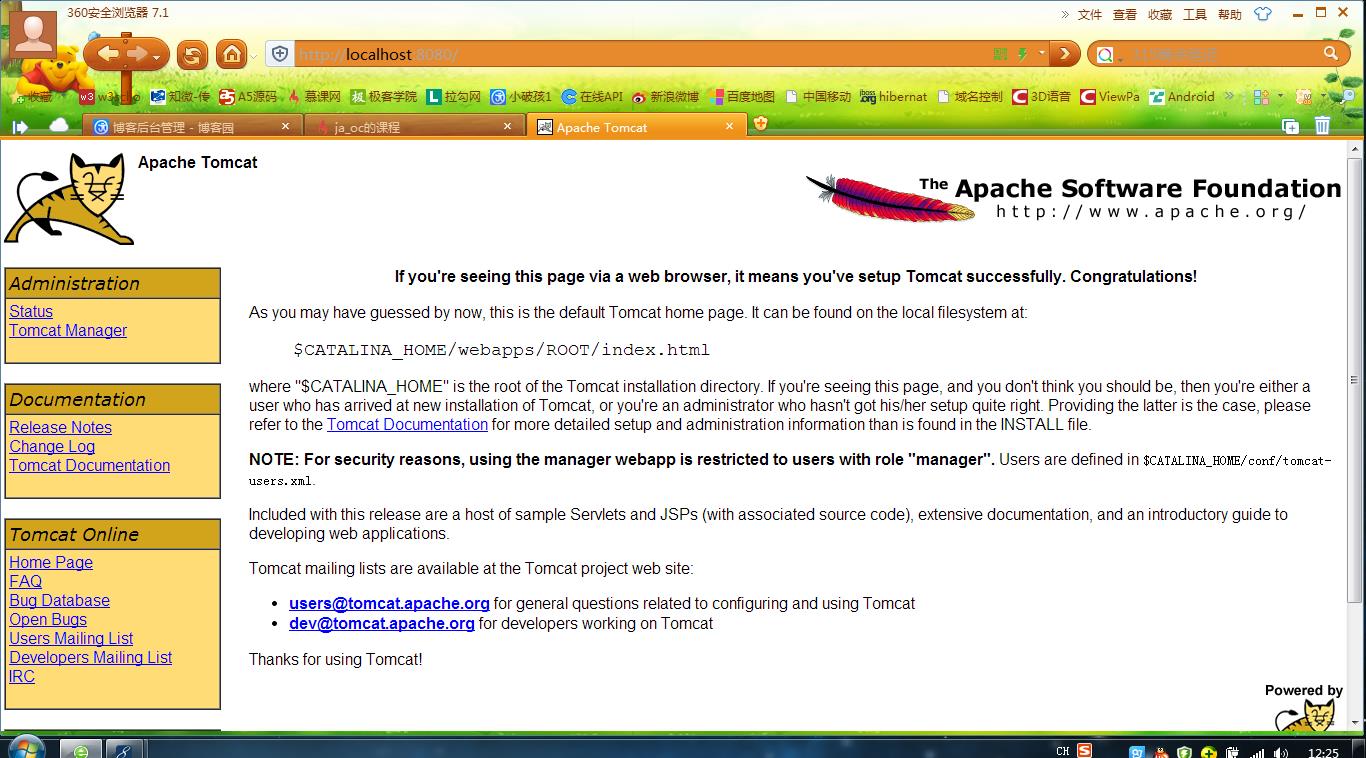This screenshot has height=758, width=1366.
Task: Click the search magnifier icon
Action: pos(1330,54)
